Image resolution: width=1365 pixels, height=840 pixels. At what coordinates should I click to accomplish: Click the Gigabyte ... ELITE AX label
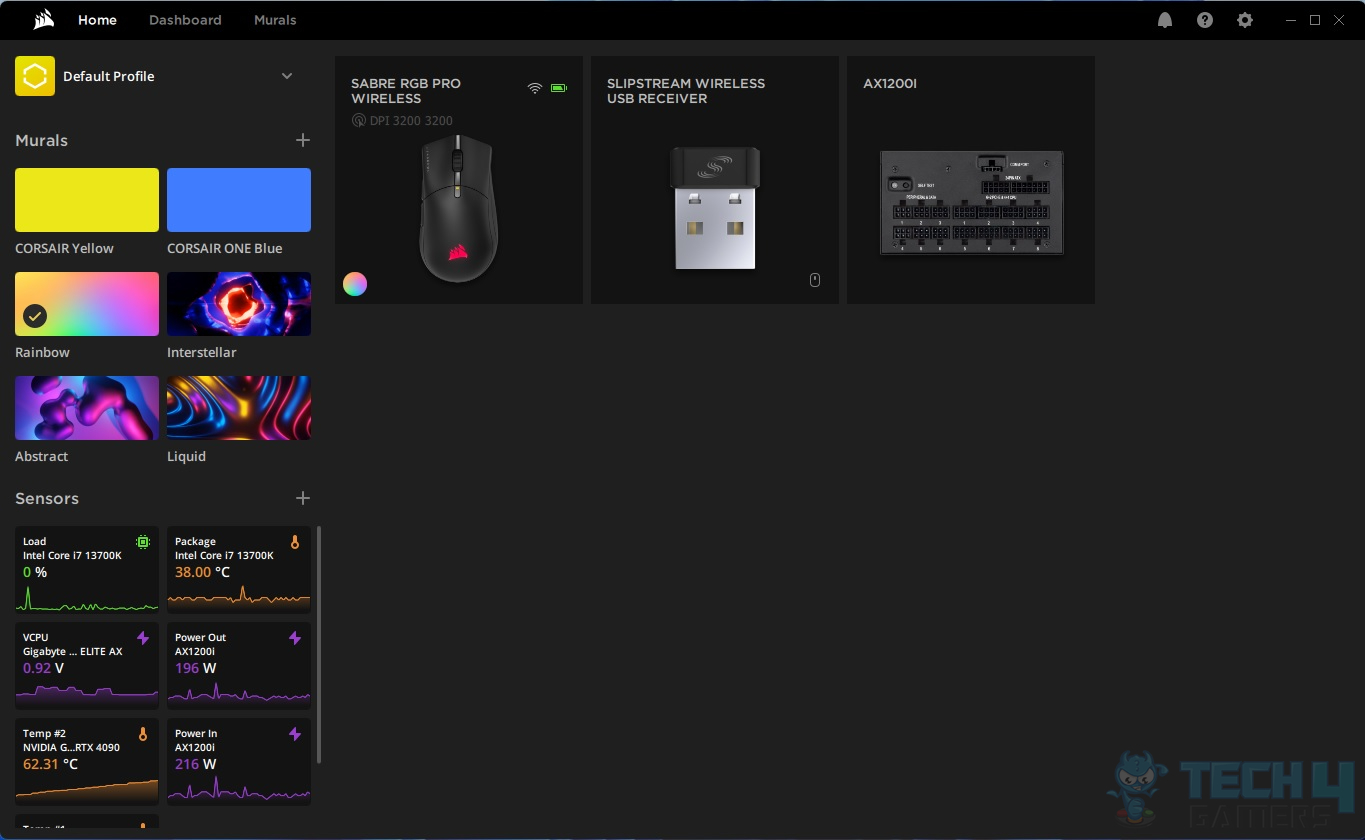pos(73,652)
